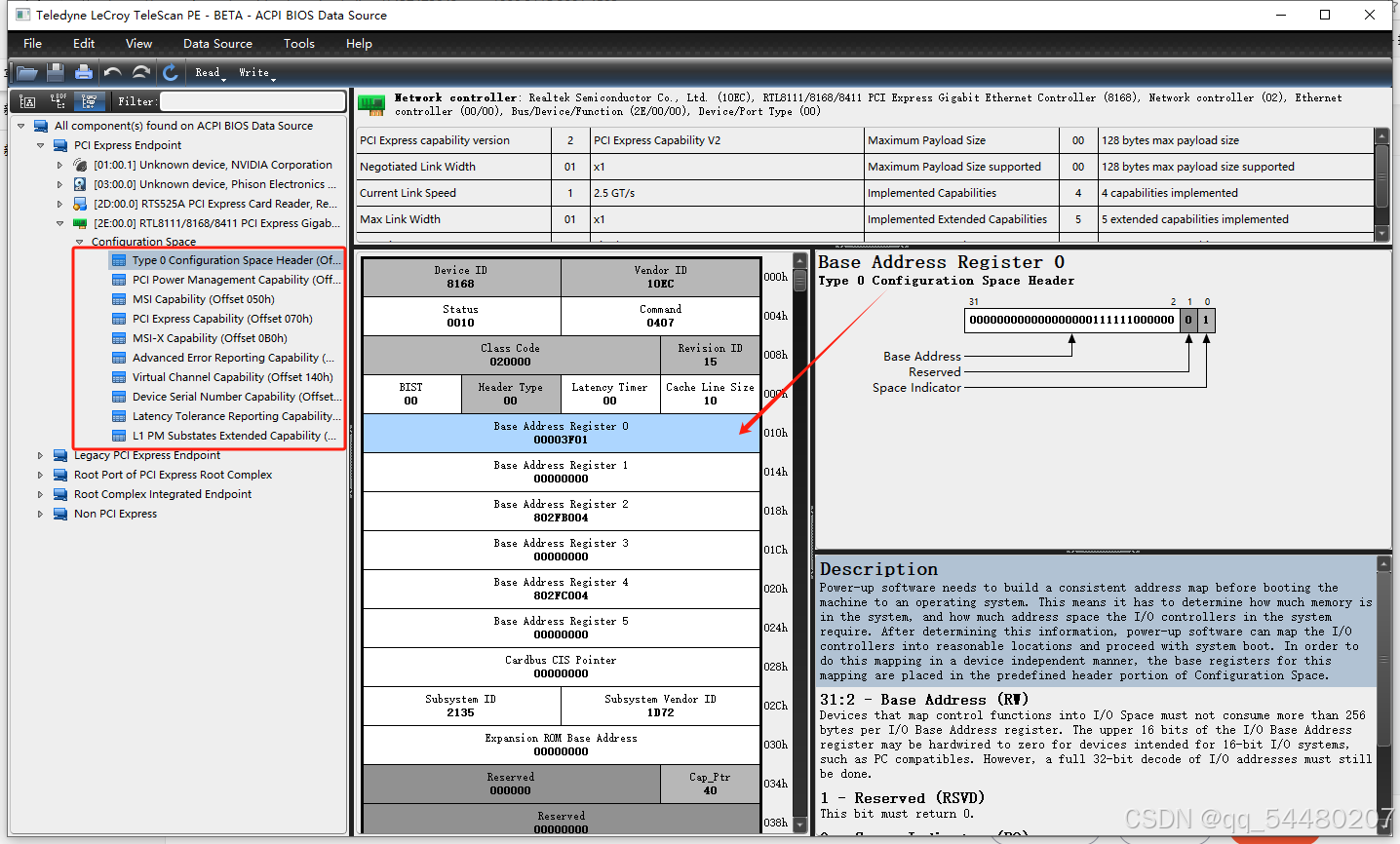This screenshot has height=844, width=1400.
Task: Open the Tools menu
Action: [299, 43]
